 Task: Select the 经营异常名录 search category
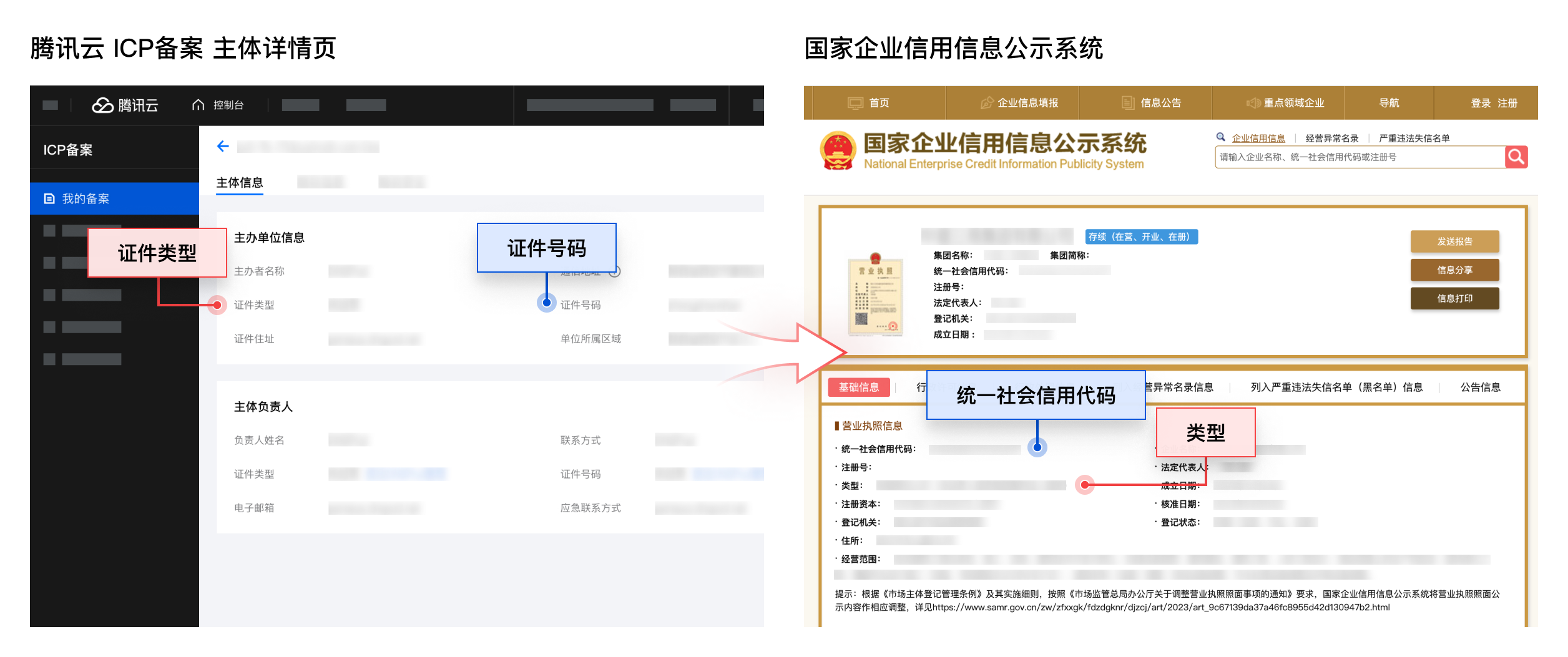tap(1332, 138)
